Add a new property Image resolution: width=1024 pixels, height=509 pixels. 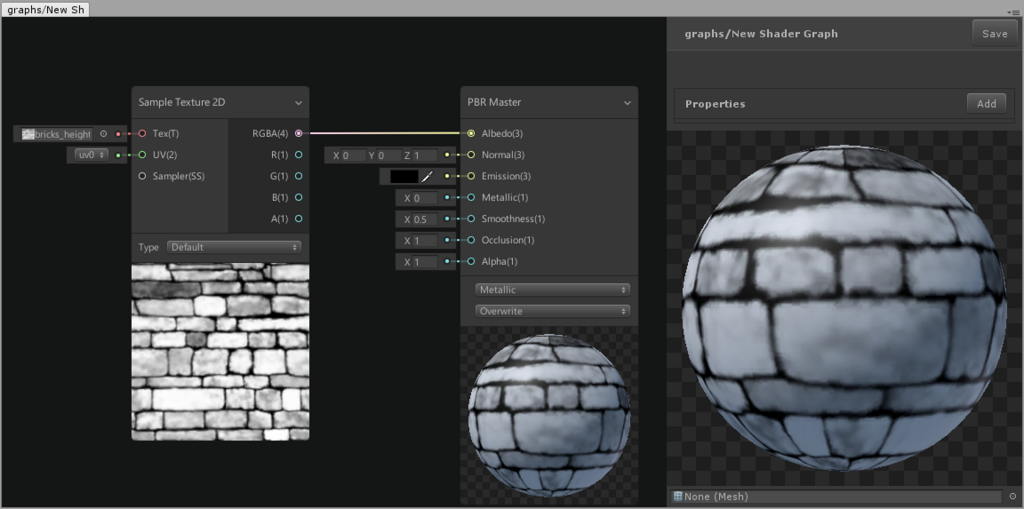[986, 103]
